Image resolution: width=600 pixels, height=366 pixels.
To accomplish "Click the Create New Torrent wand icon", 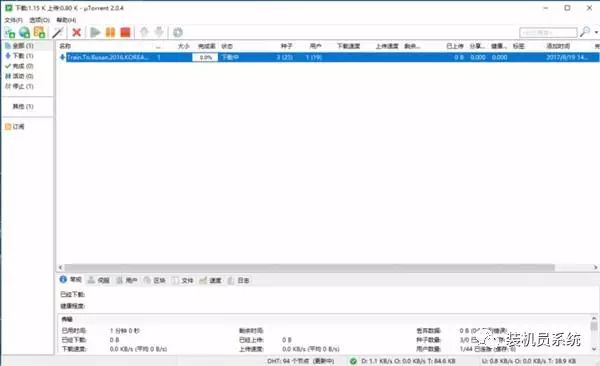I will (x=58, y=33).
